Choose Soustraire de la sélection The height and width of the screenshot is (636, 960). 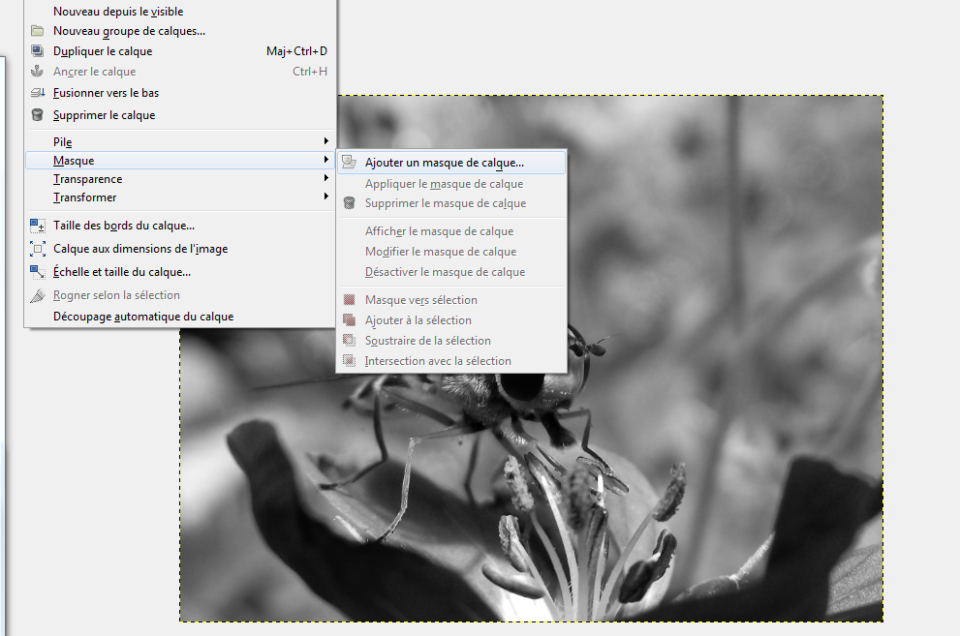451,340
